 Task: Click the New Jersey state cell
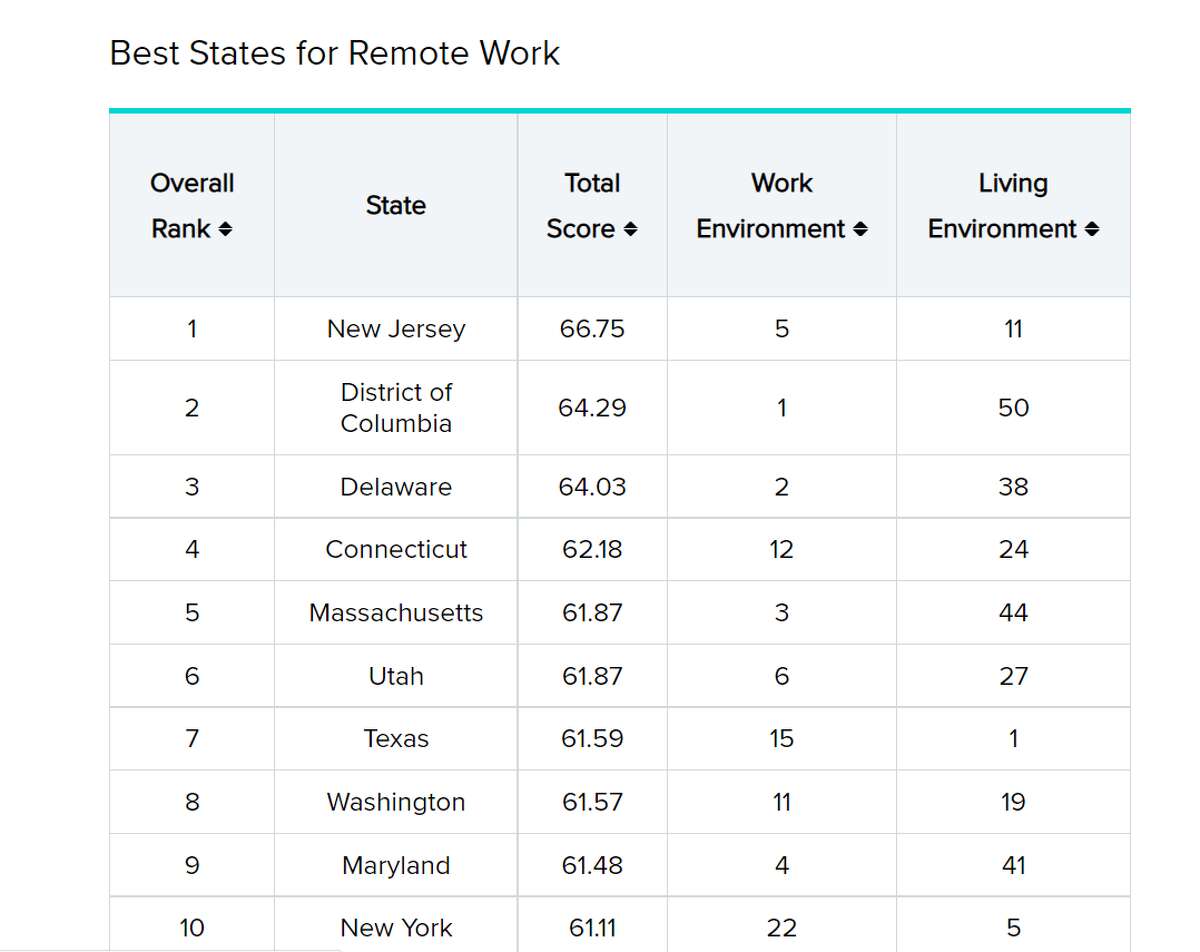pyautogui.click(x=396, y=329)
